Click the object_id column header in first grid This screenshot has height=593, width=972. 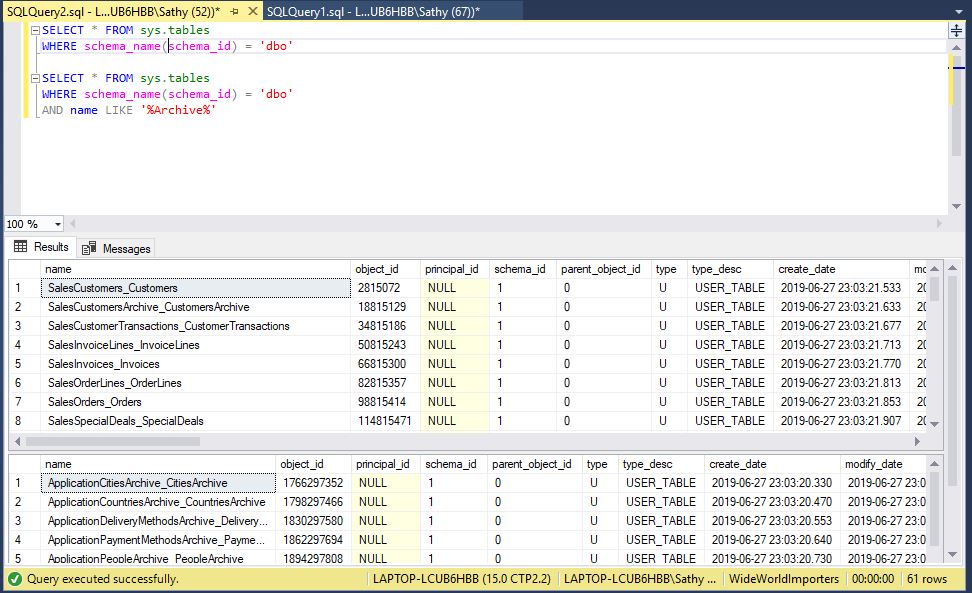pyautogui.click(x=378, y=269)
